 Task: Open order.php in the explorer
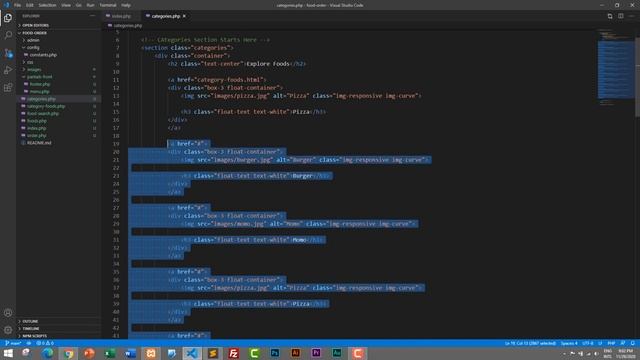[37, 136]
